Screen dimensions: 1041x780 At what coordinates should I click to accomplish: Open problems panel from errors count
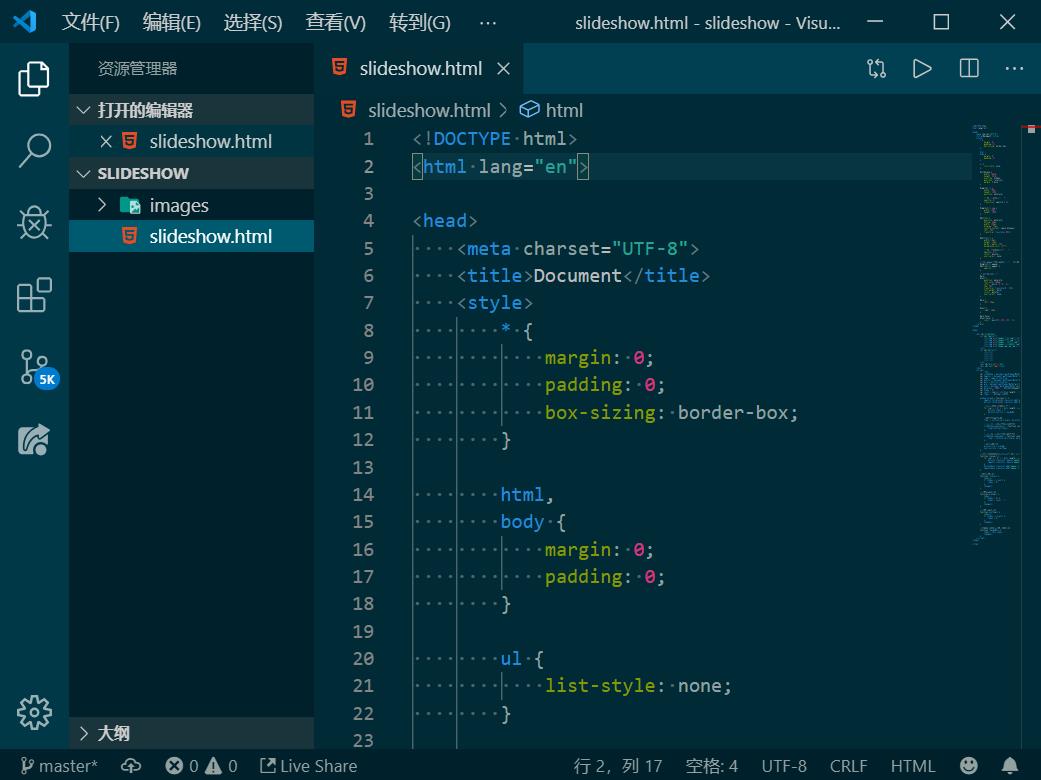201,766
